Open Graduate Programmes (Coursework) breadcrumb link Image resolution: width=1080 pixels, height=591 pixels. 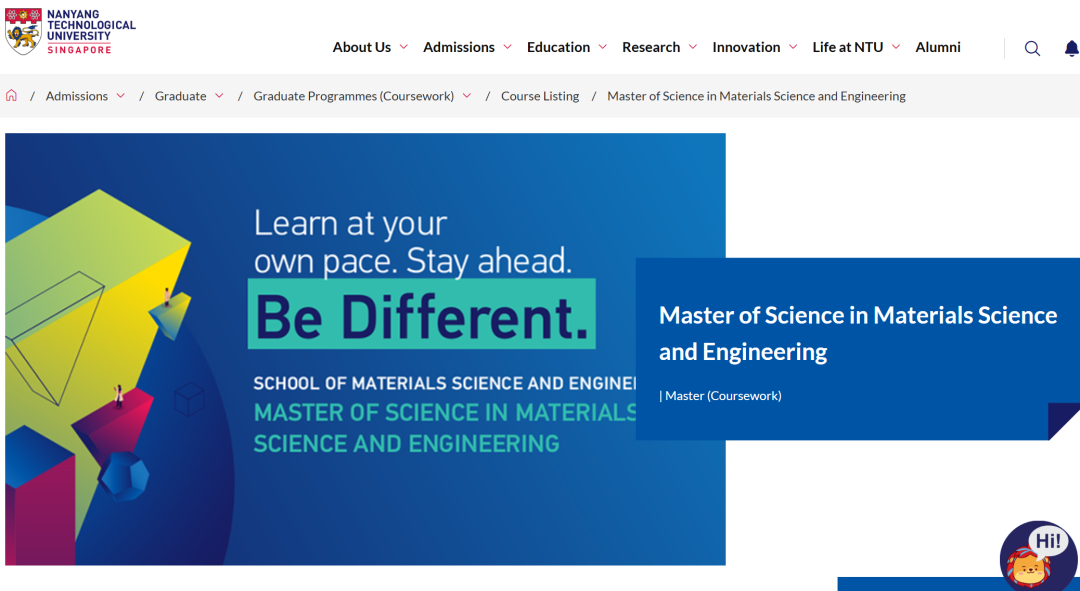click(353, 96)
